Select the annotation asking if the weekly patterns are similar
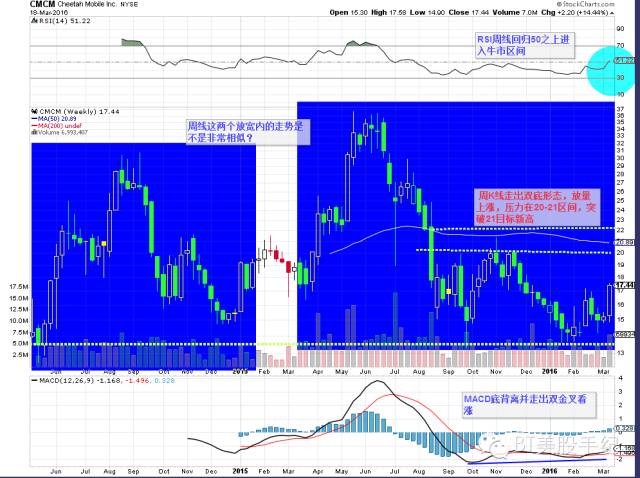Image resolution: width=640 pixels, height=478 pixels. pyautogui.click(x=248, y=131)
